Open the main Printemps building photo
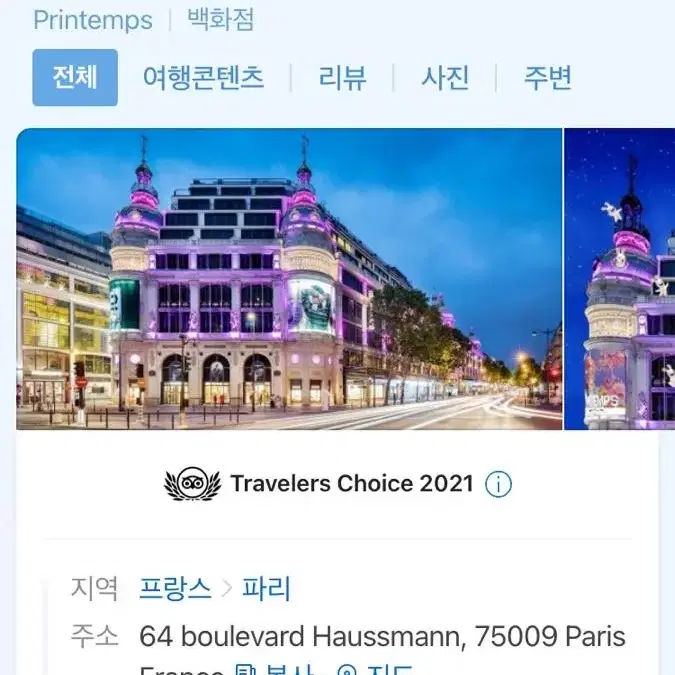The image size is (675, 675). [289, 279]
